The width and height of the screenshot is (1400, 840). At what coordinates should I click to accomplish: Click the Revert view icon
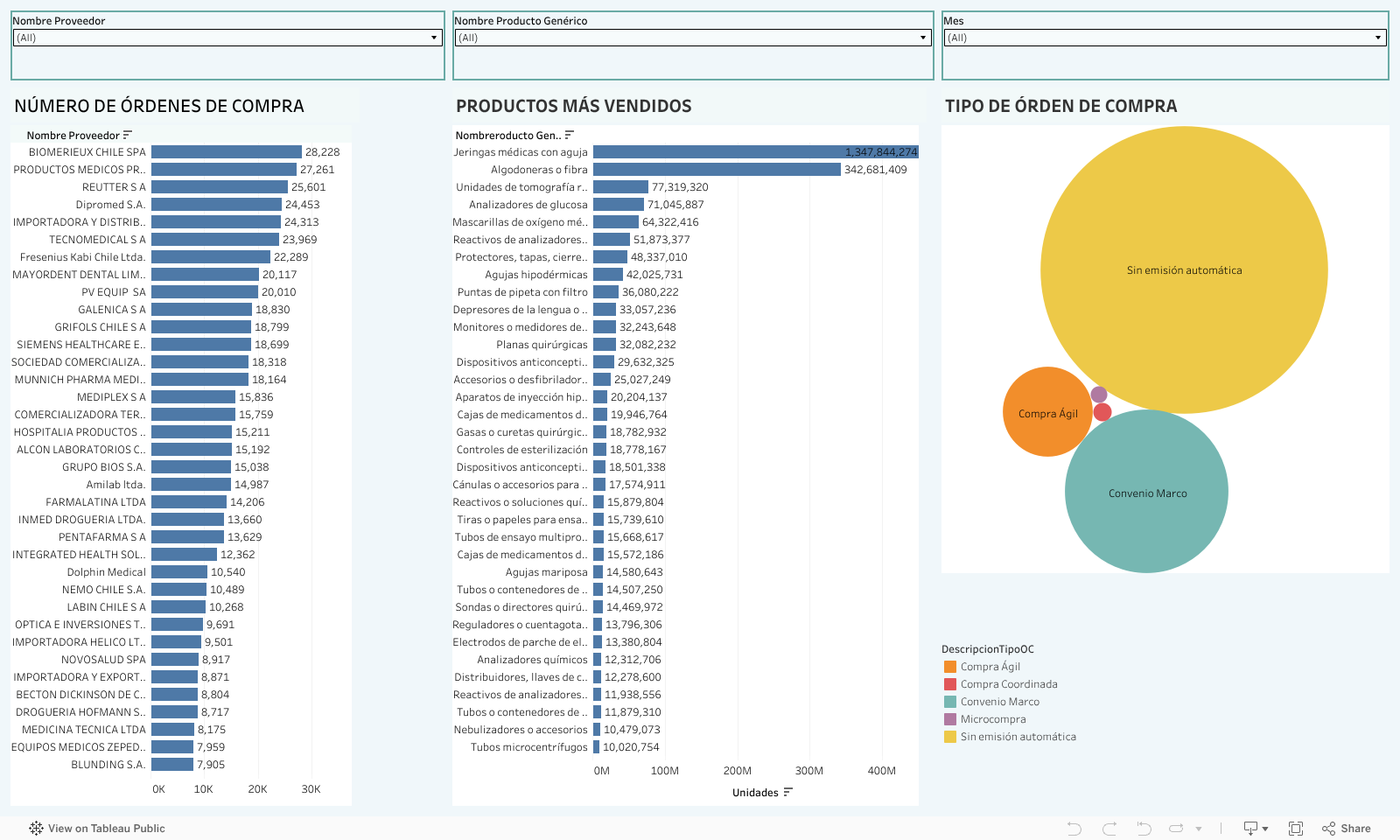click(1143, 829)
